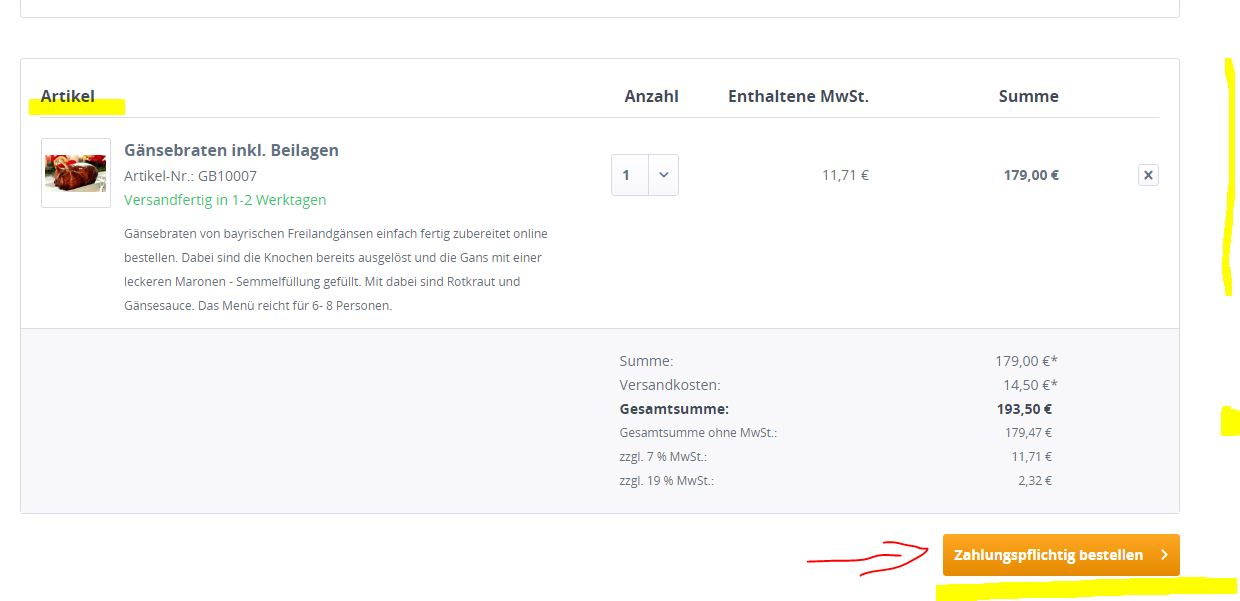Open the Gänsebraten inkl. Beilagen product link

231,150
